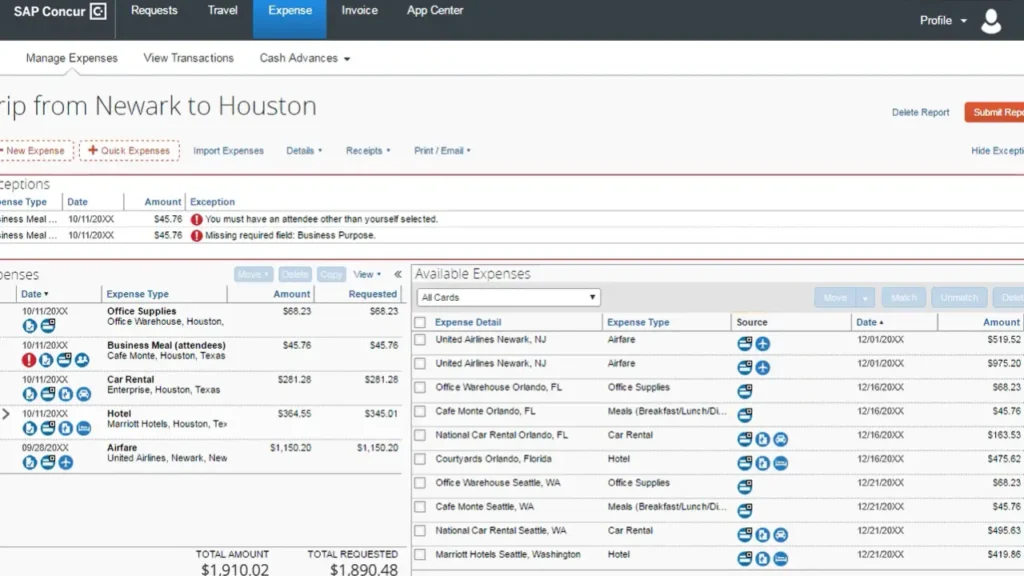The width and height of the screenshot is (1024, 576).
Task: Open the Details dropdown menu
Action: click(x=304, y=151)
